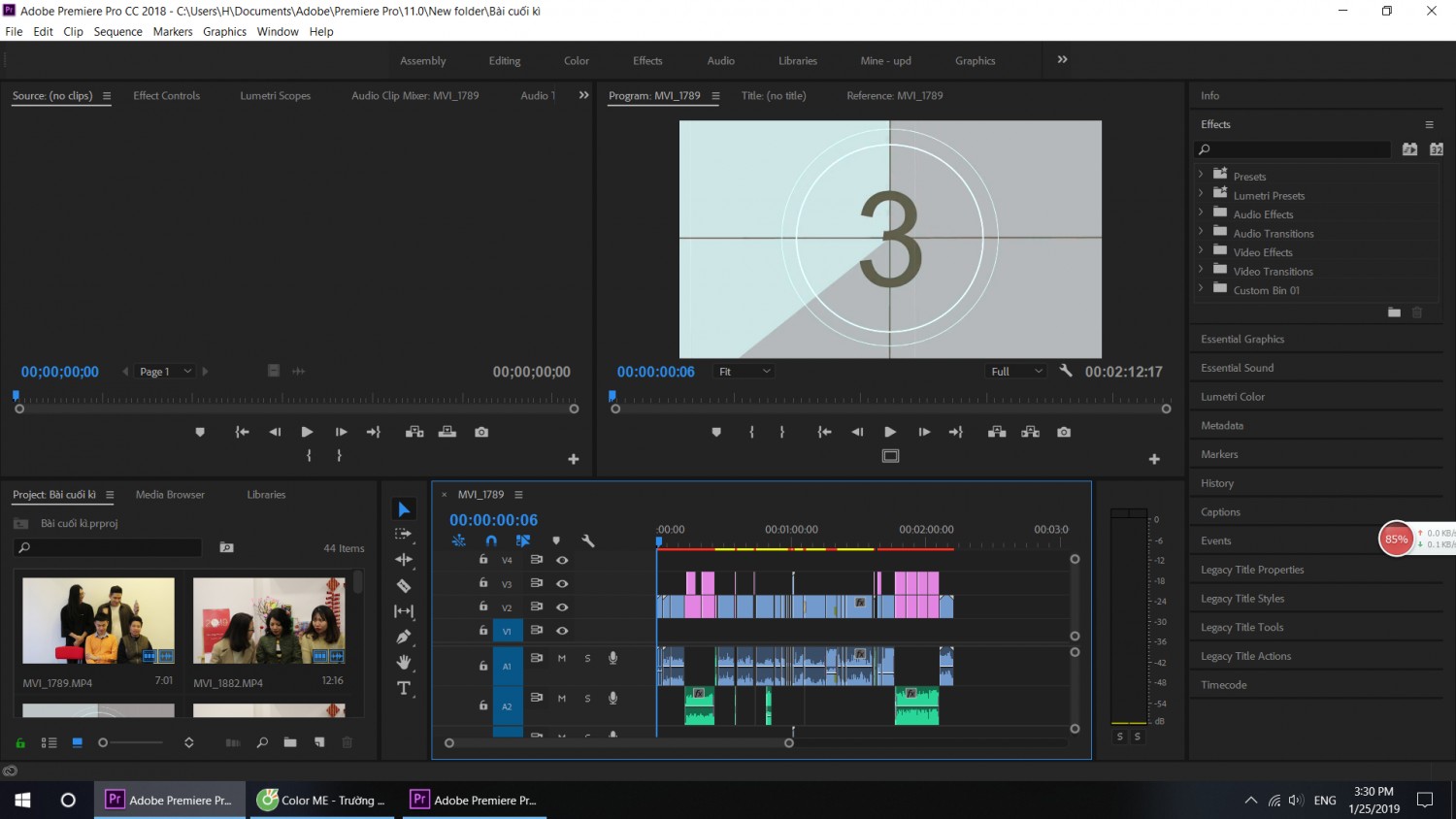
Task: Hide track V2 with its eye icon
Action: point(562,606)
